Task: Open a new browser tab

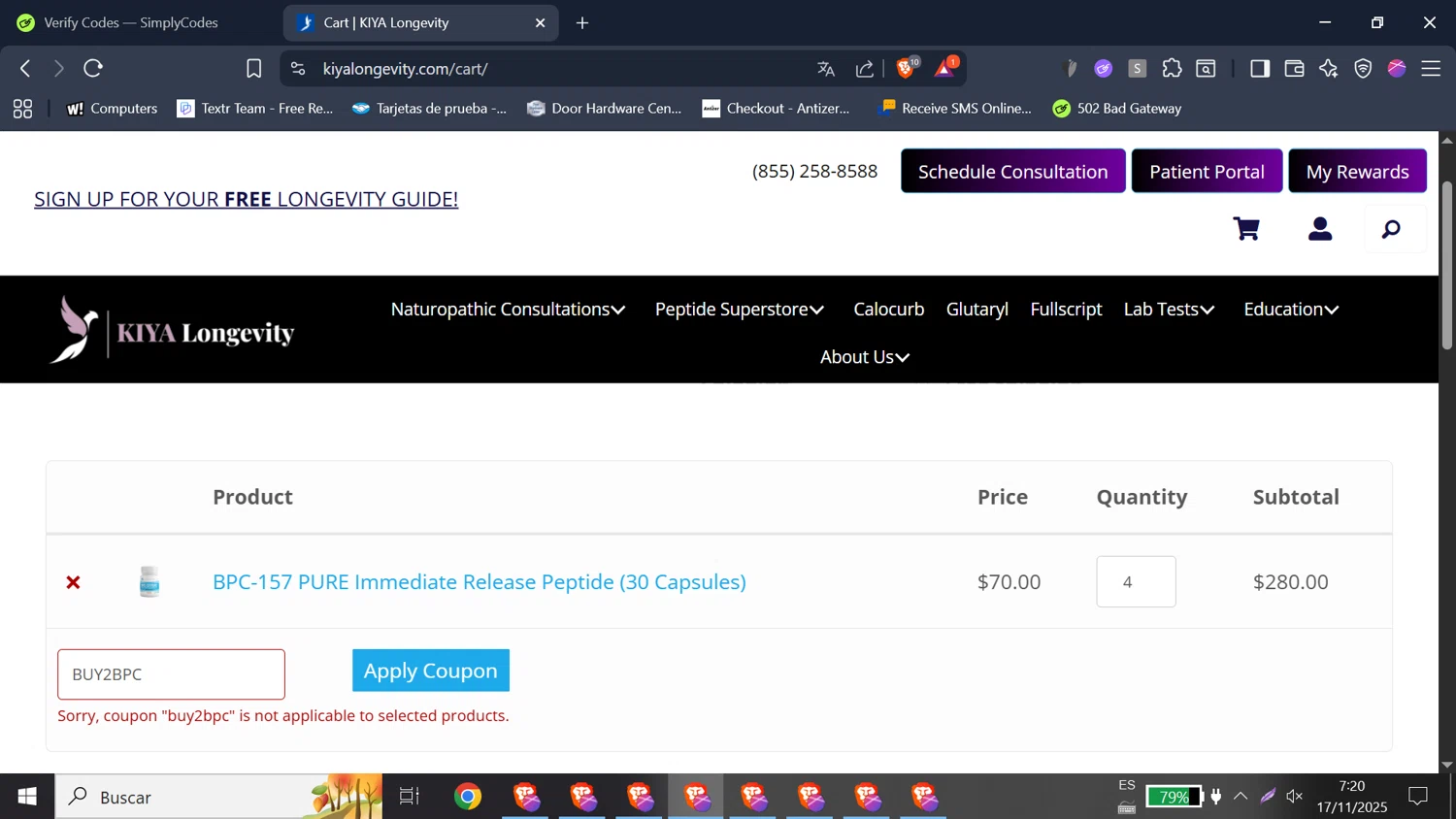Action: point(582,22)
